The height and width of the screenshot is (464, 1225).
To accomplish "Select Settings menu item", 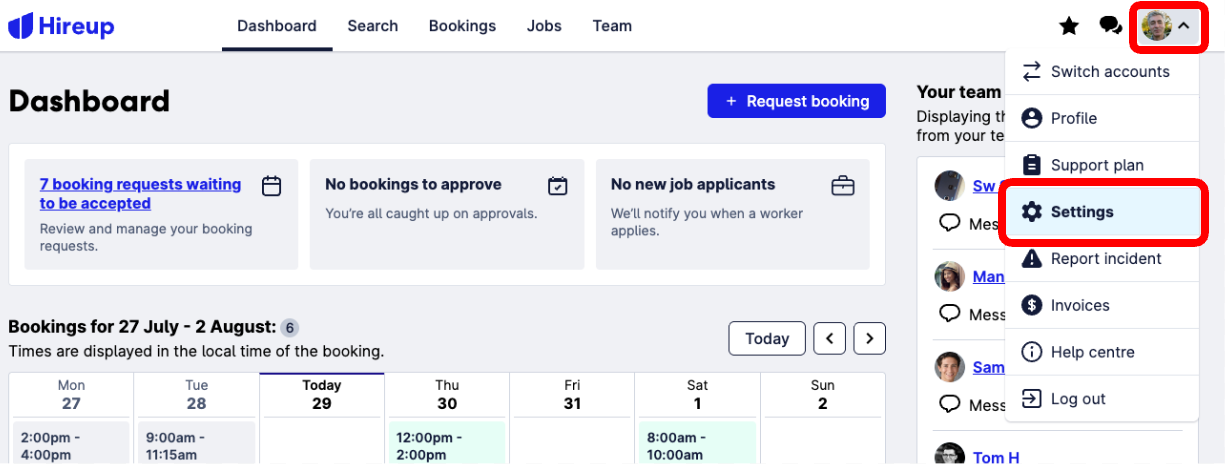I will click(1102, 212).
